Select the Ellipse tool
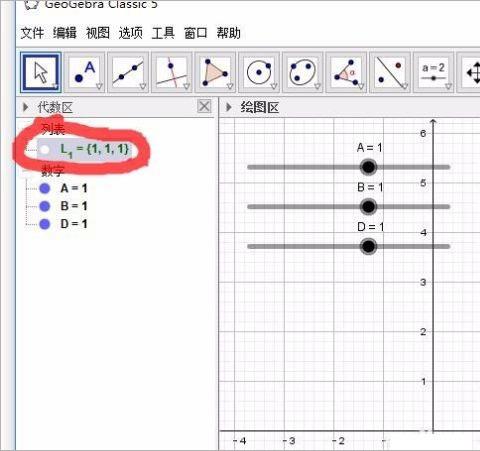The width and height of the screenshot is (480, 451). [x=303, y=72]
